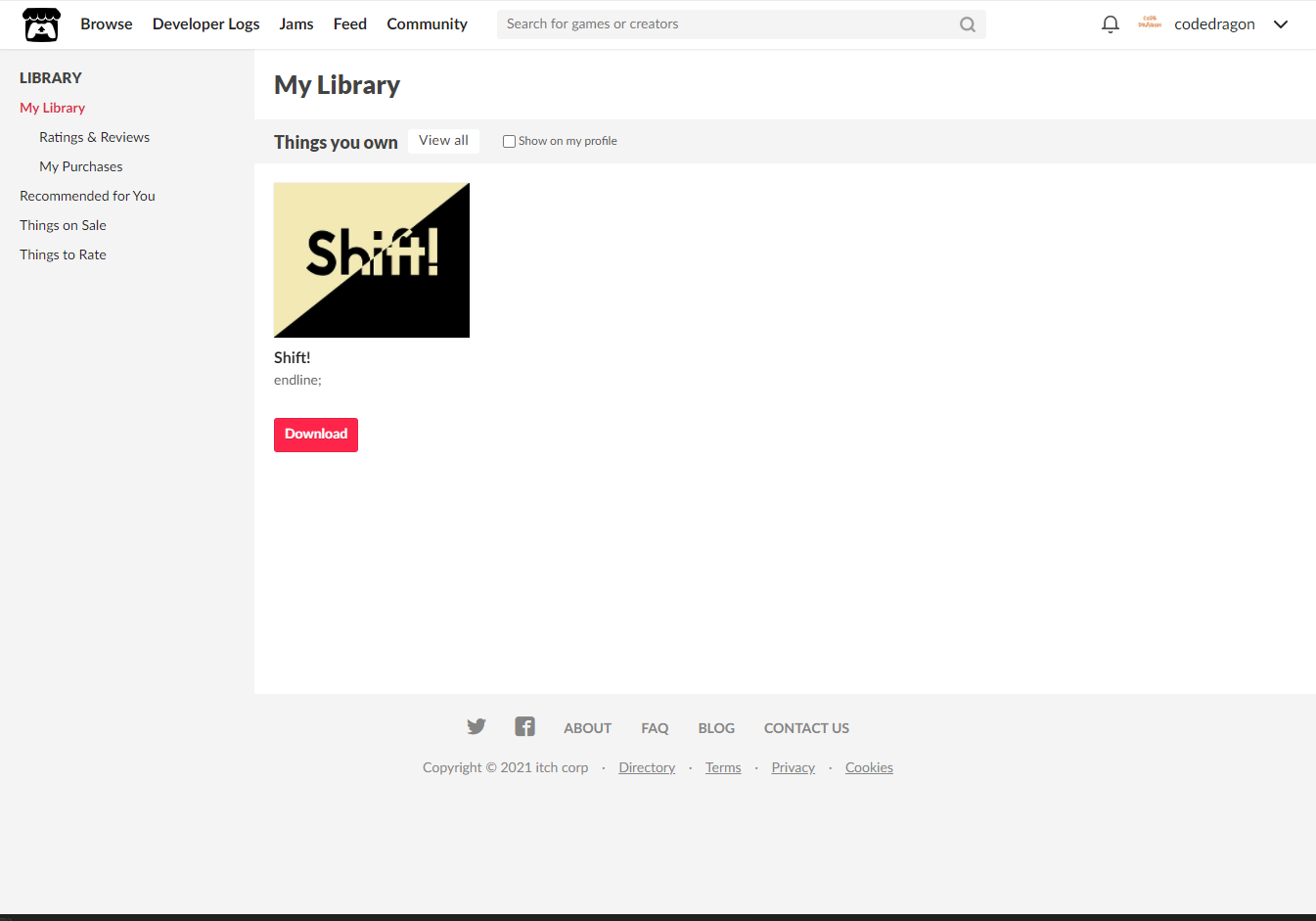
Task: Click the View all button
Action: pyautogui.click(x=444, y=141)
